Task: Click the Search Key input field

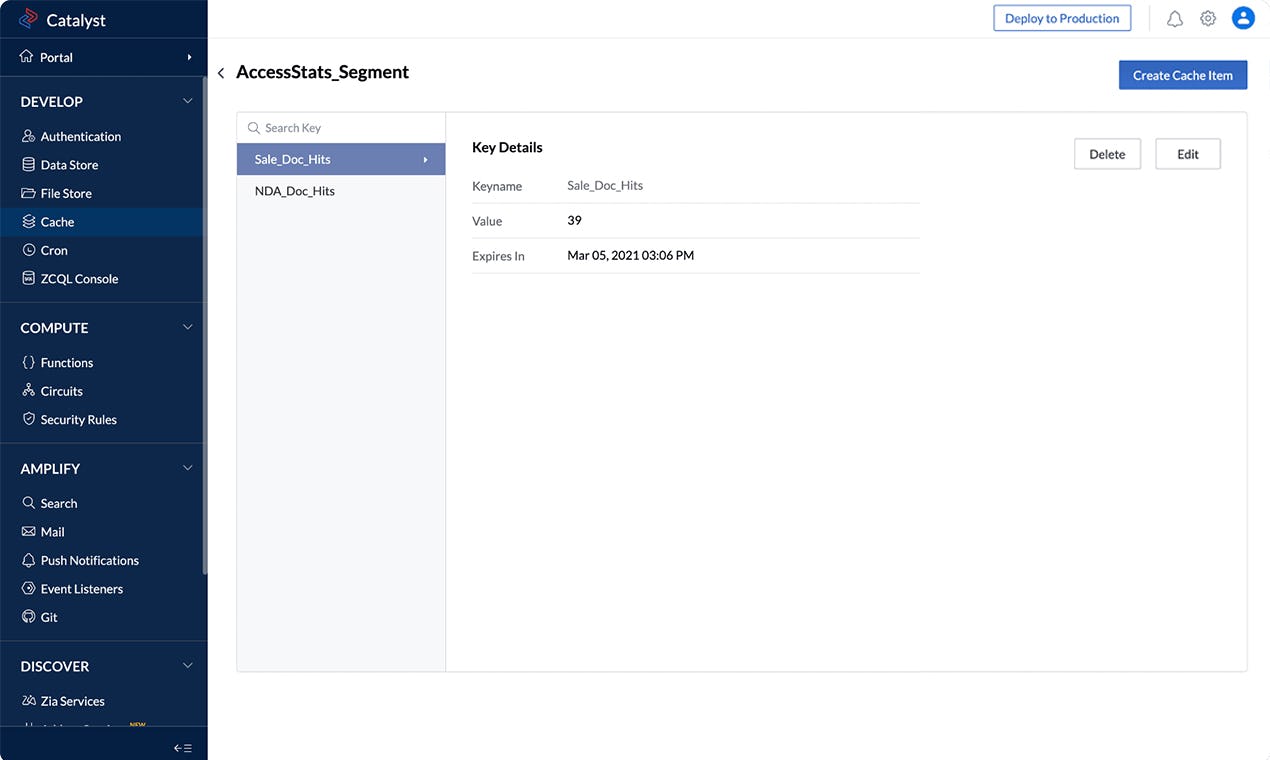Action: point(320,127)
